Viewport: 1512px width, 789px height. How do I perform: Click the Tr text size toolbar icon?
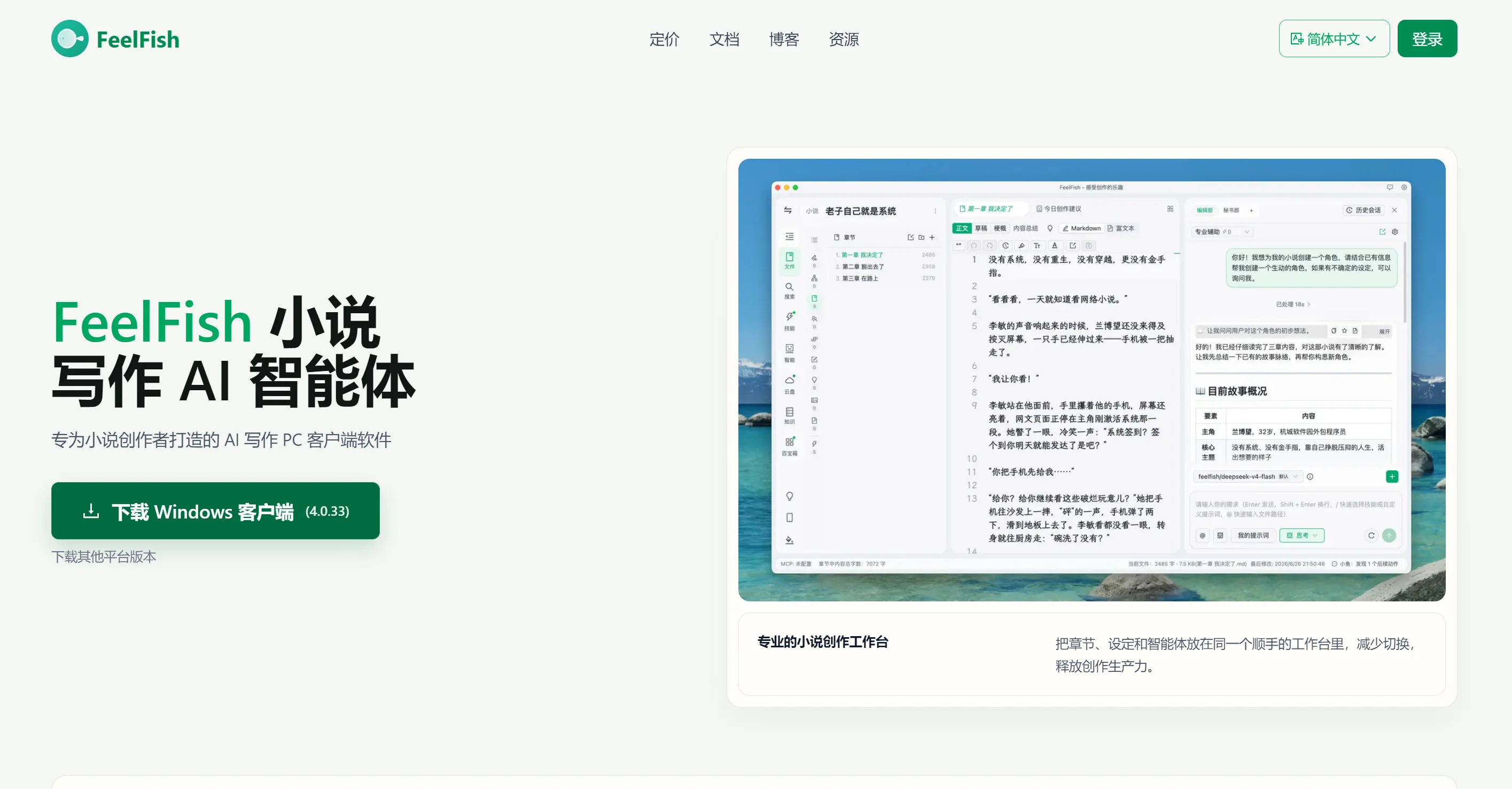point(1037,245)
